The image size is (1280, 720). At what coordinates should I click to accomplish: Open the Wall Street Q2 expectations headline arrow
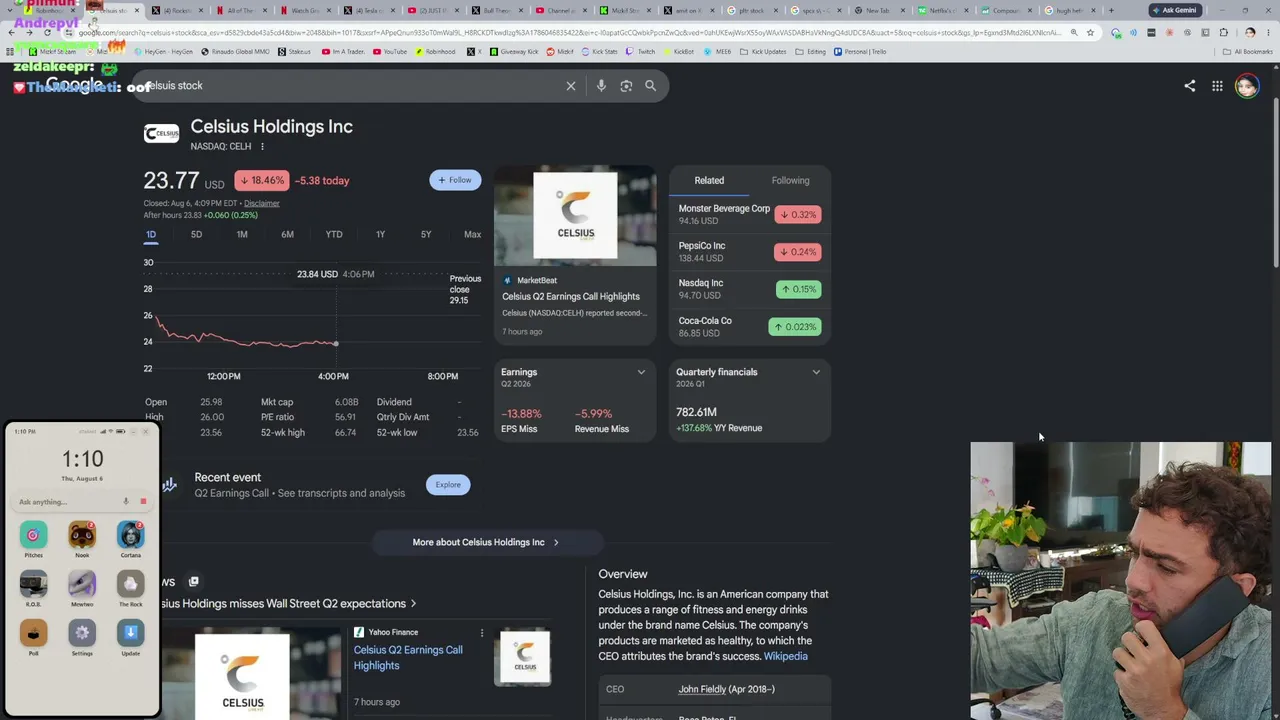coord(413,604)
